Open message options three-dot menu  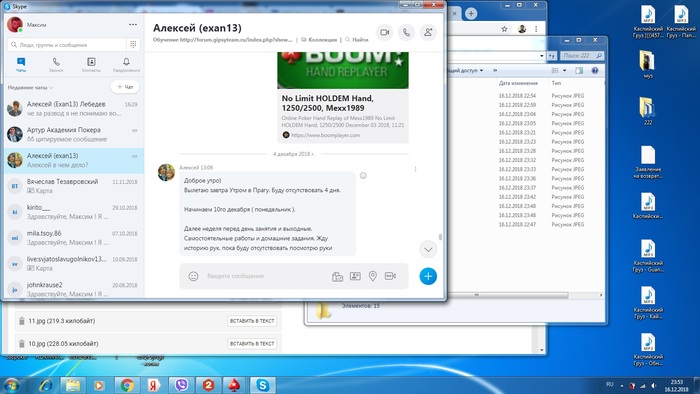pos(415,169)
